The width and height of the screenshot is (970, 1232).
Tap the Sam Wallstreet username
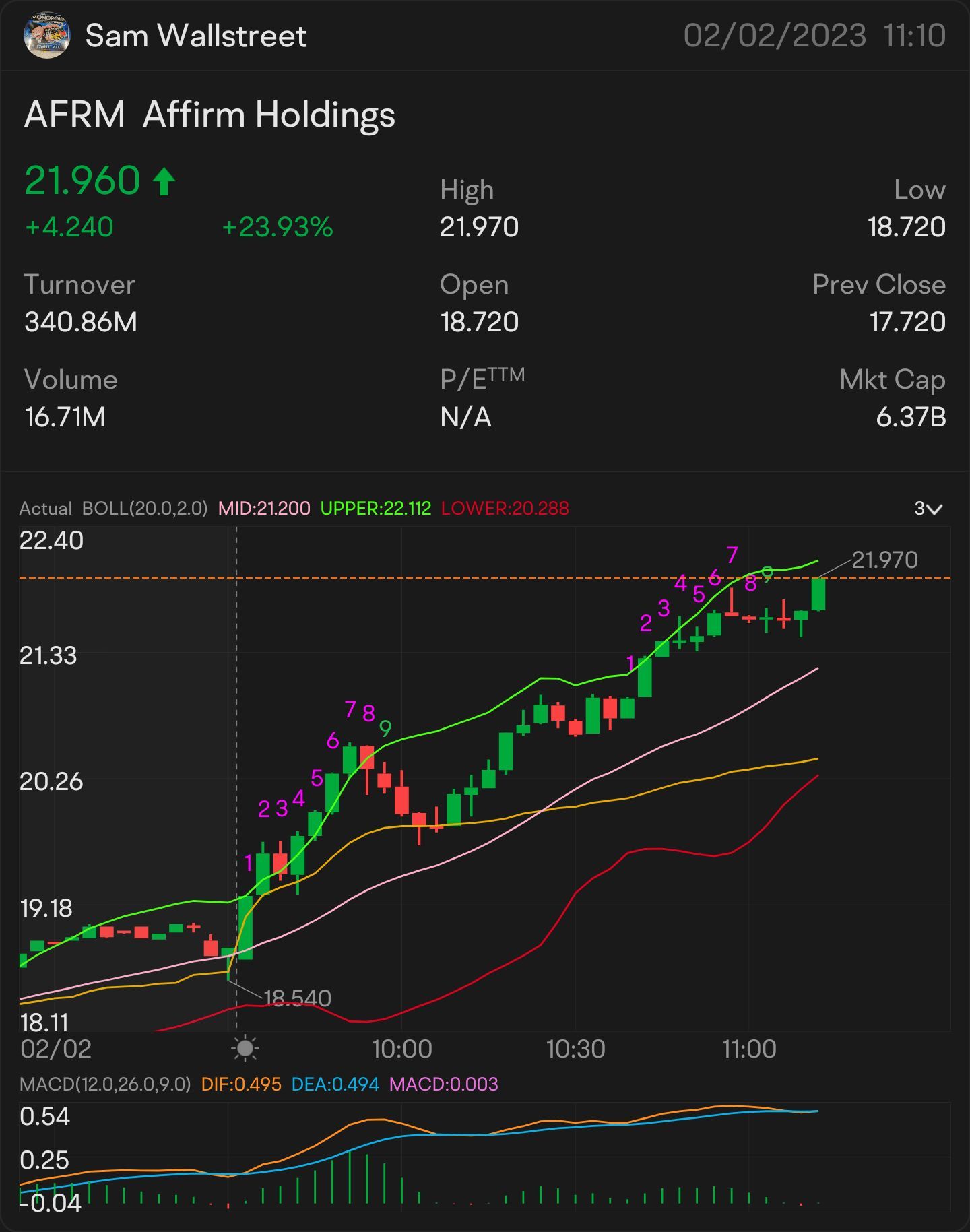196,36
